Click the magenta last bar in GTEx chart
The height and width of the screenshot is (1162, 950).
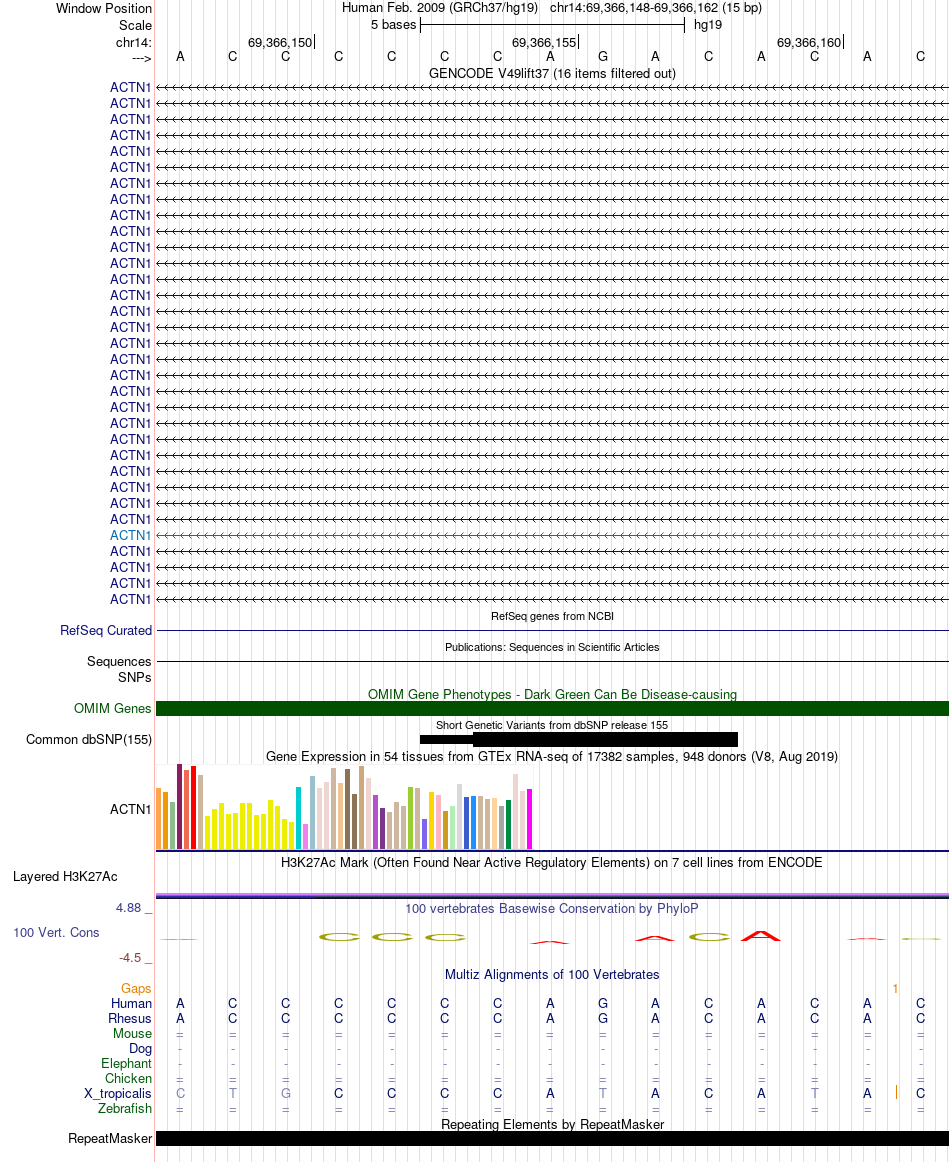[529, 819]
